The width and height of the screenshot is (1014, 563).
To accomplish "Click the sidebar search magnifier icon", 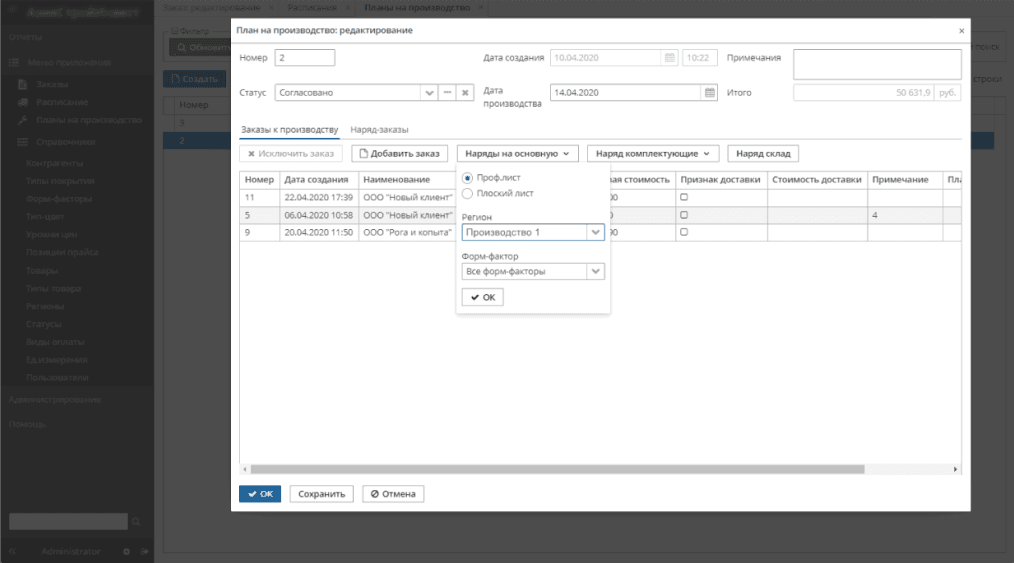I will pos(136,522).
